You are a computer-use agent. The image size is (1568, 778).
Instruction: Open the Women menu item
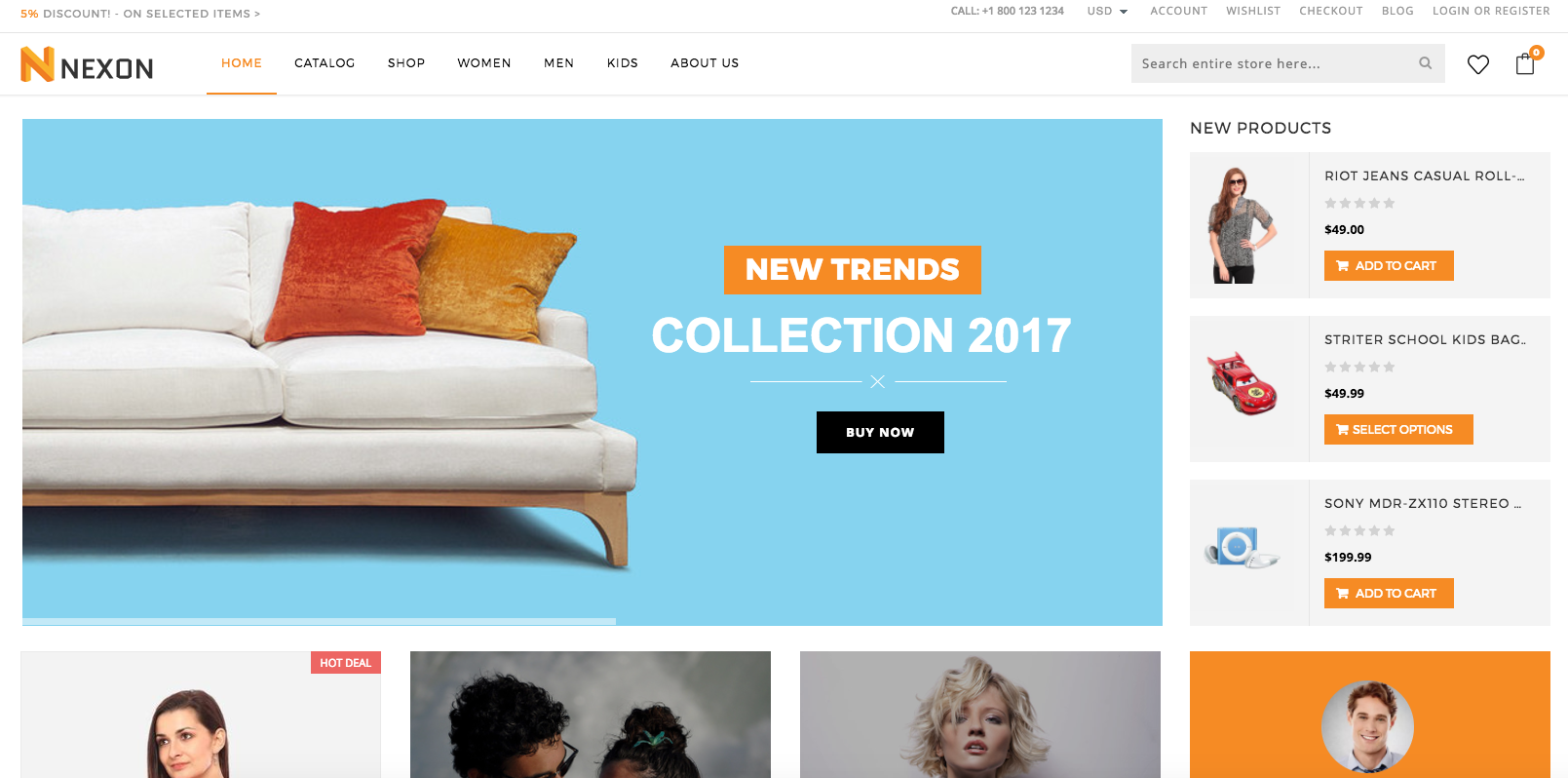[484, 63]
